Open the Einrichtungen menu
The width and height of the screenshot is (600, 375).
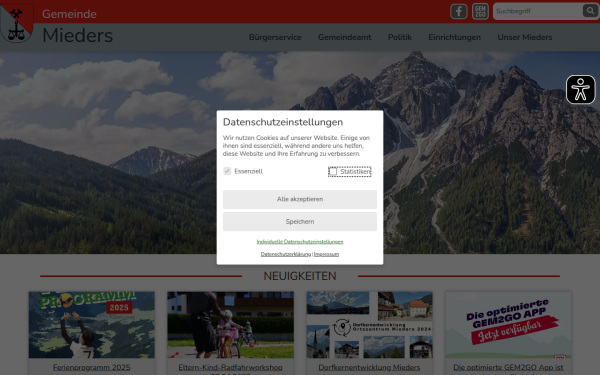[x=454, y=38]
